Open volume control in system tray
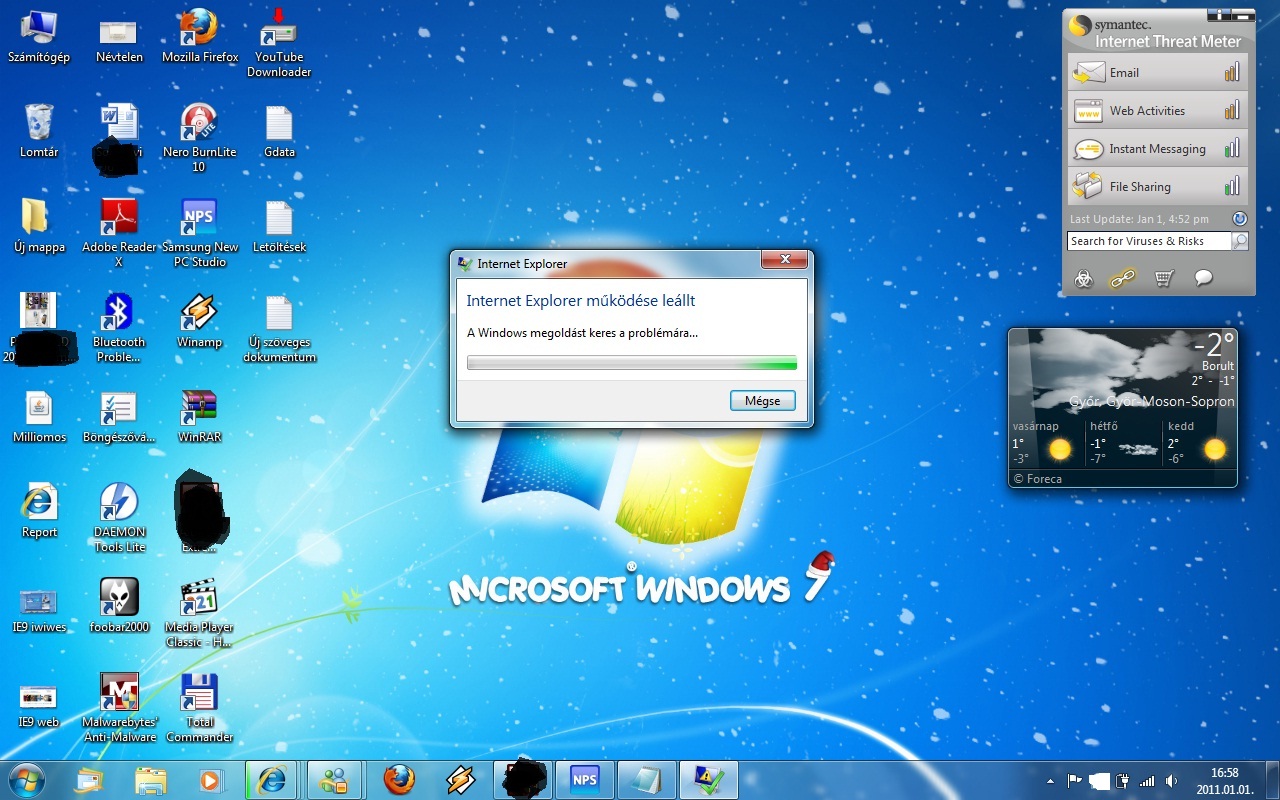 [1172, 781]
